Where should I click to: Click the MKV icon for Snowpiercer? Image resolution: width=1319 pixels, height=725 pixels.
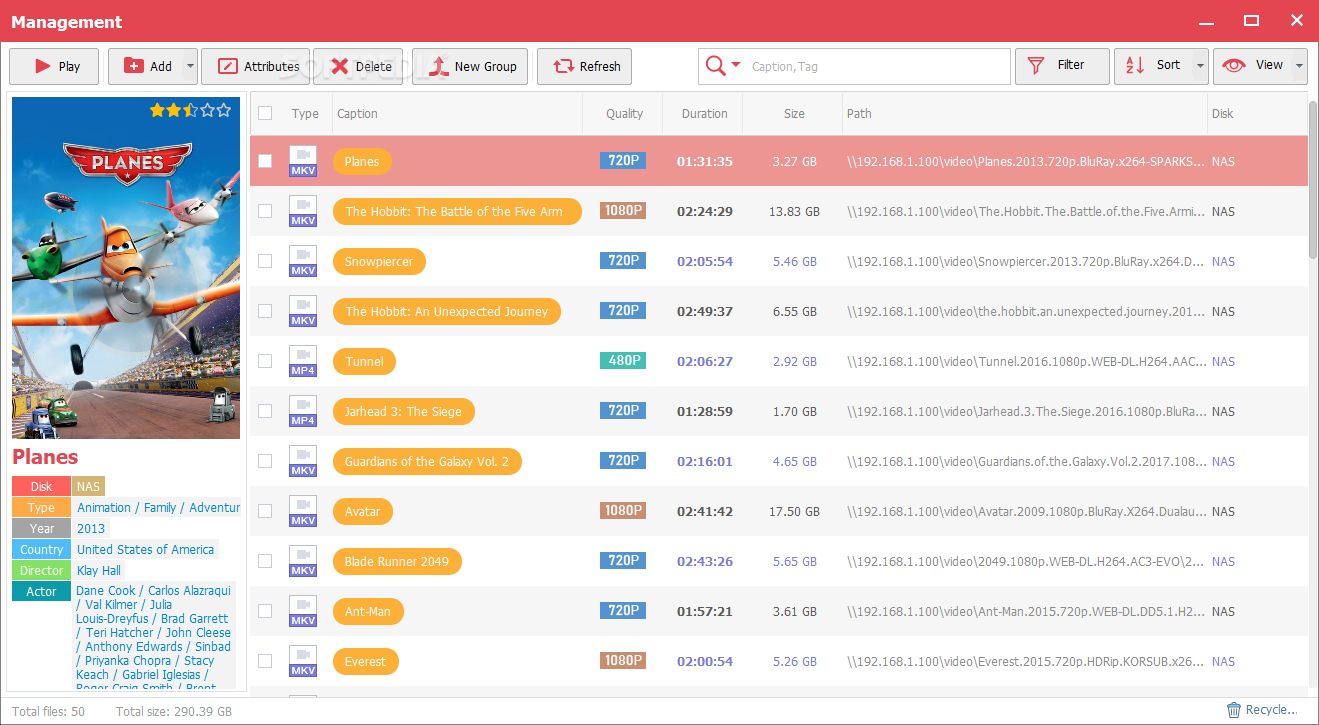click(x=303, y=261)
